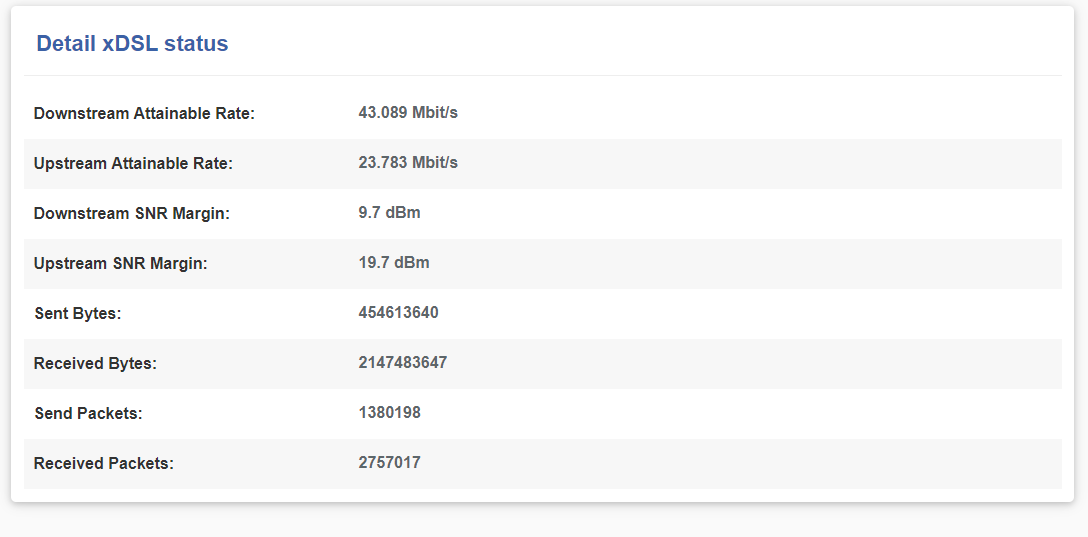Image resolution: width=1088 pixels, height=537 pixels.
Task: Select the 43.089 Mbit/s downstream rate value
Action: coord(408,113)
